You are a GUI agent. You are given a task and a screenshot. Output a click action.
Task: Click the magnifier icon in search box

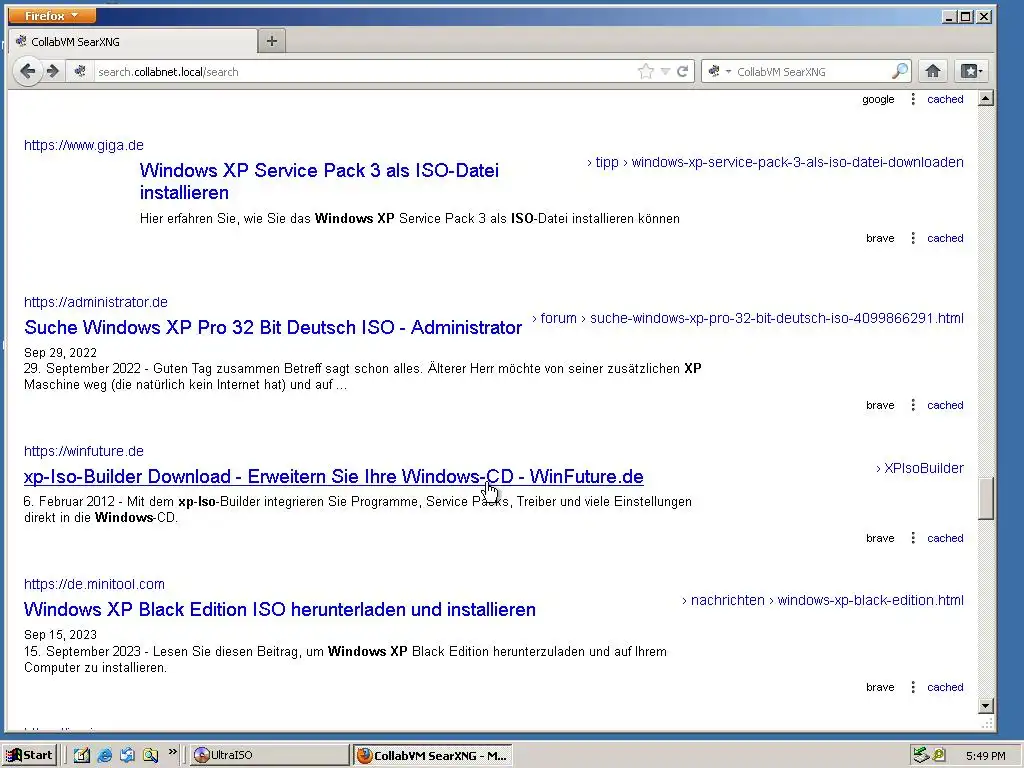click(900, 71)
